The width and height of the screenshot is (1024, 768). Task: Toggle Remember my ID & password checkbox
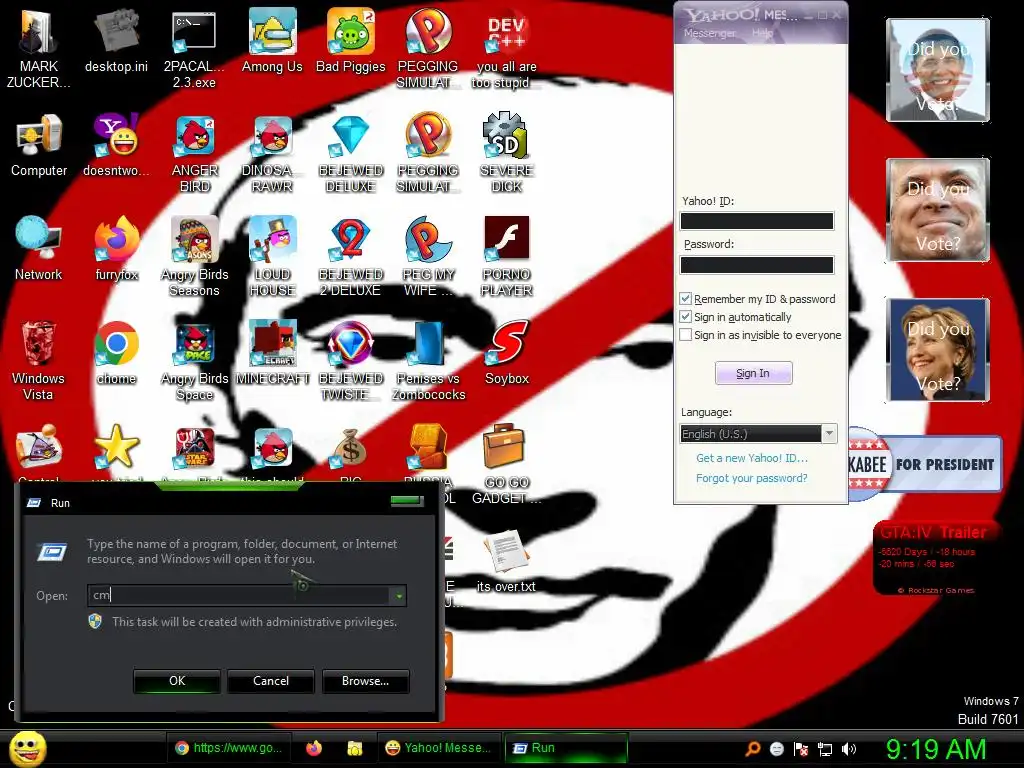685,298
